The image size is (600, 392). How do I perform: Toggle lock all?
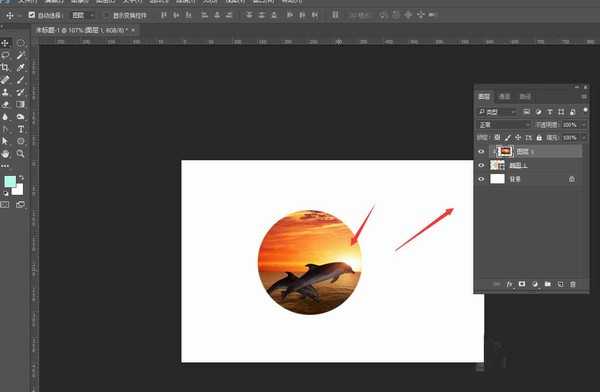(x=539, y=137)
